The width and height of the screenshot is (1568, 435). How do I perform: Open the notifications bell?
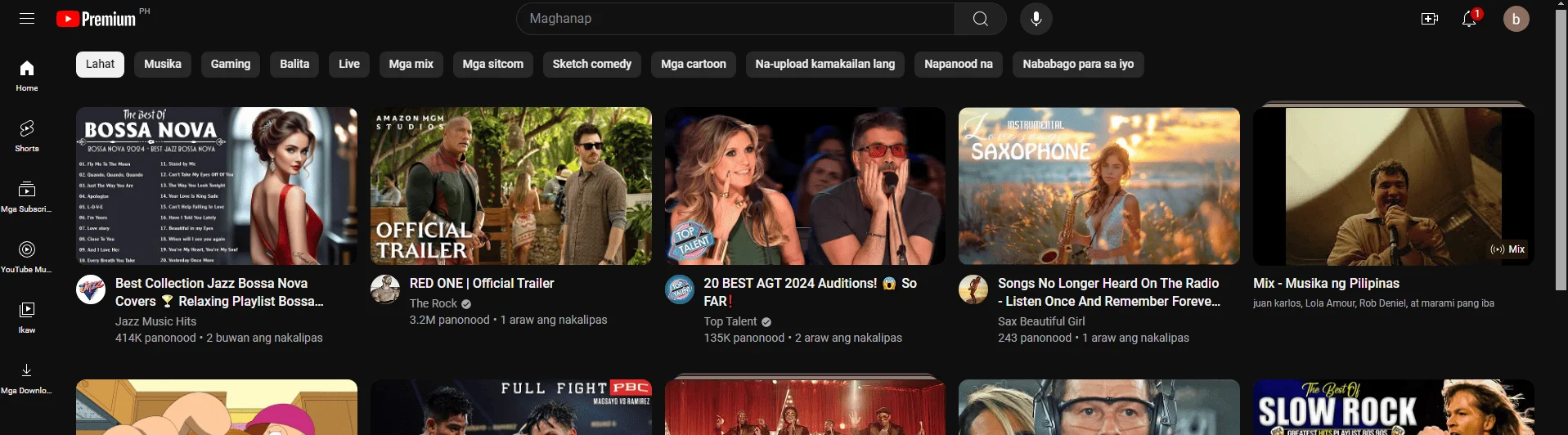[x=1470, y=19]
